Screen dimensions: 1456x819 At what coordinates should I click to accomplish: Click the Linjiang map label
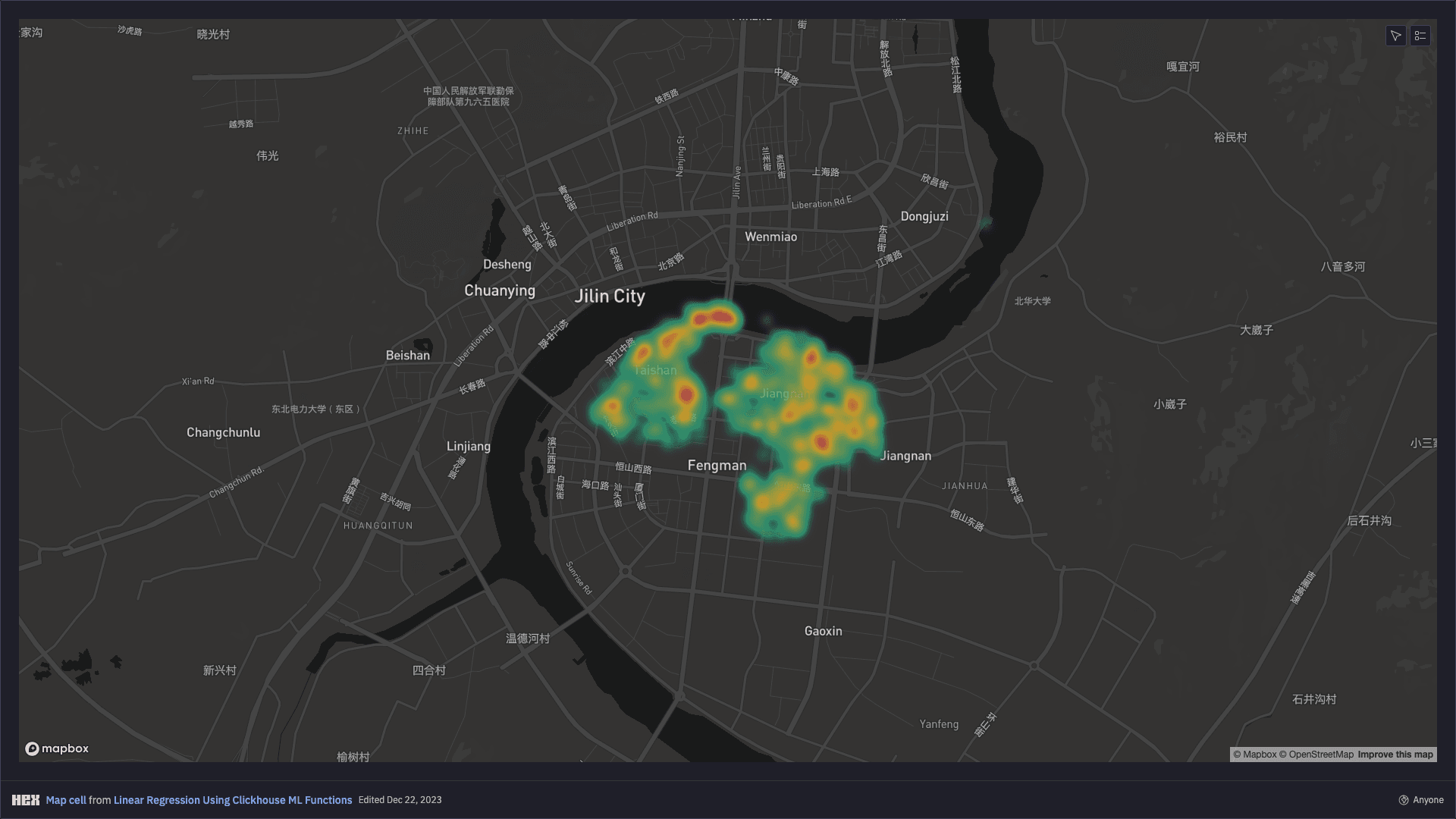coord(468,447)
